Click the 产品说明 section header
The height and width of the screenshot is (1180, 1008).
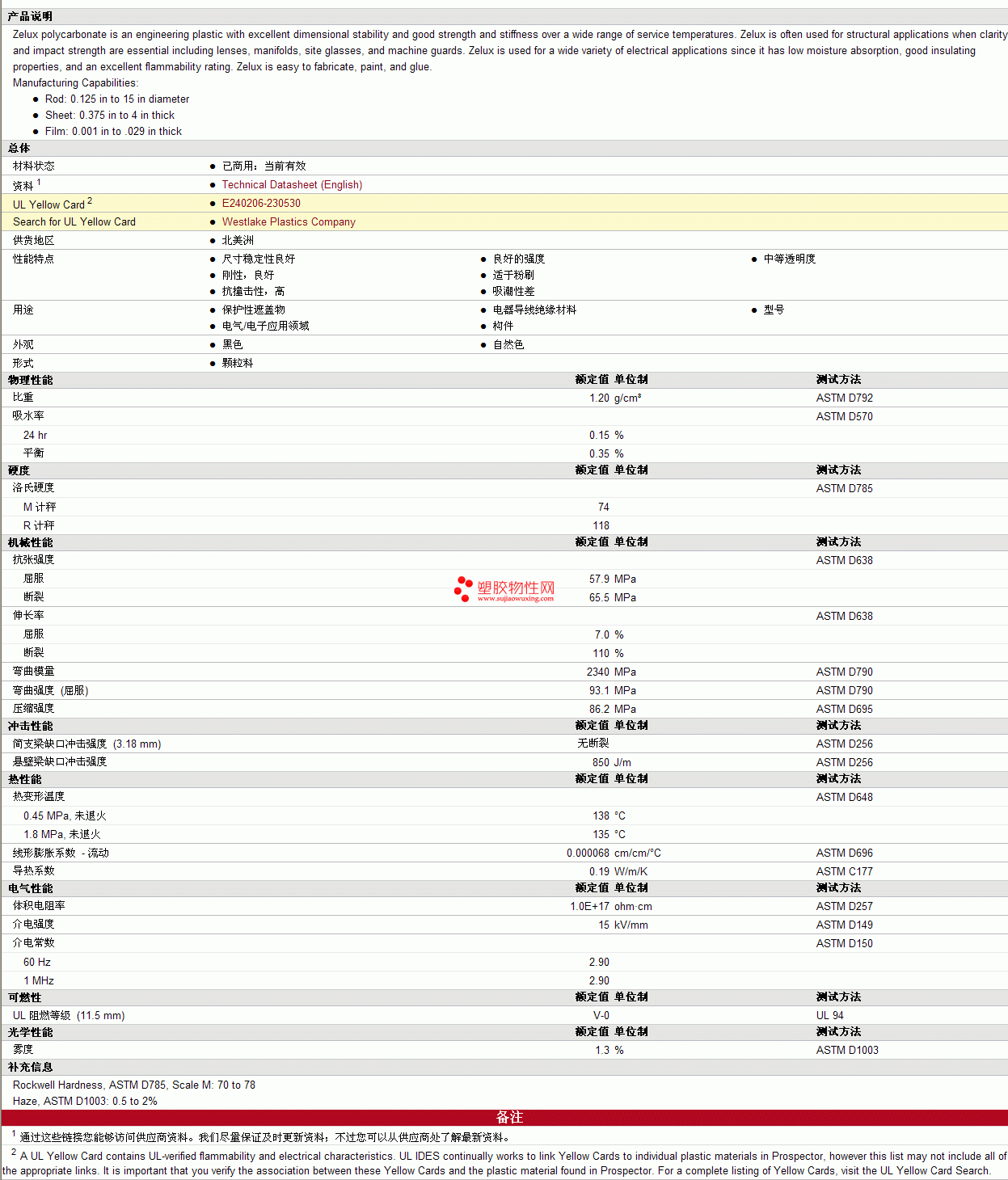[30, 16]
